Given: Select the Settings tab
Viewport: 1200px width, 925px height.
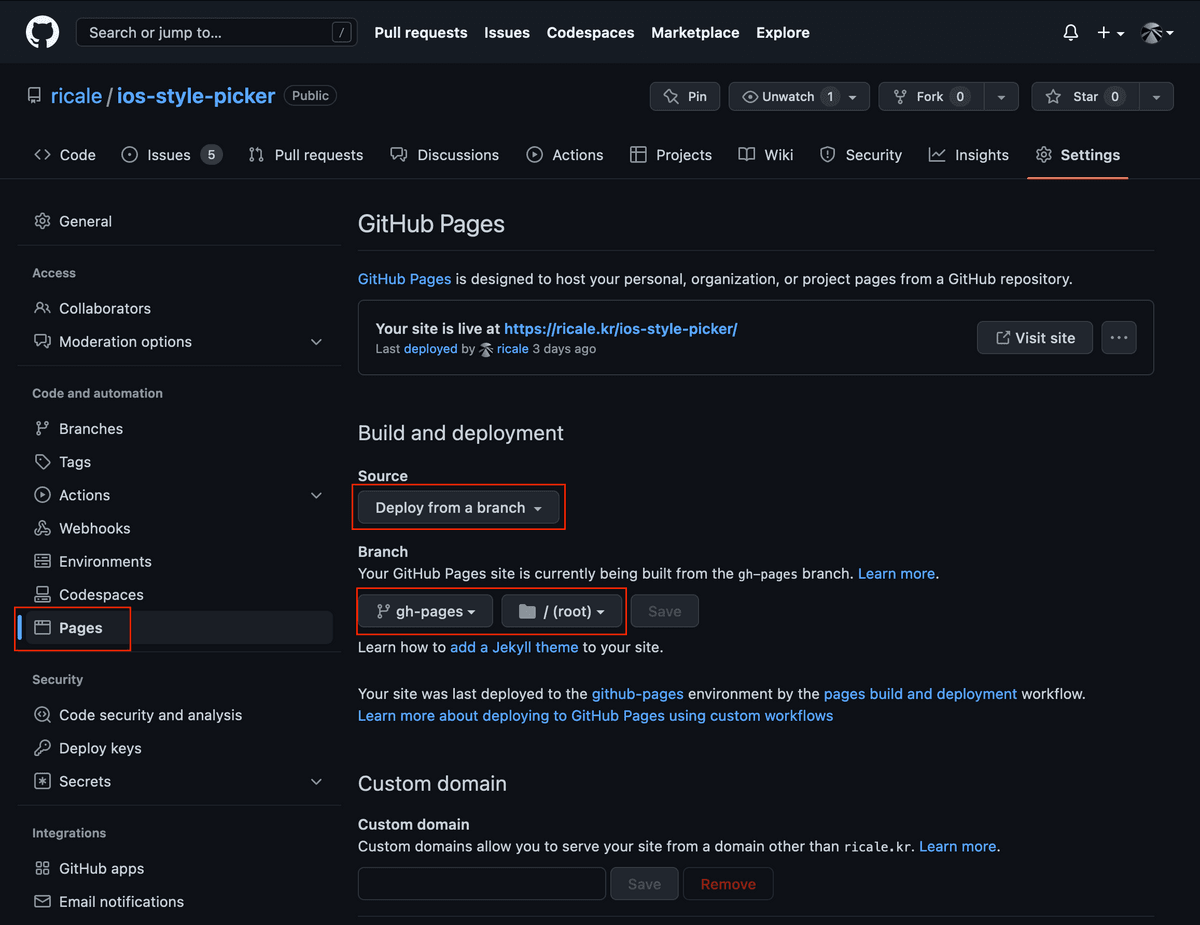Looking at the screenshot, I should tap(1078, 155).
